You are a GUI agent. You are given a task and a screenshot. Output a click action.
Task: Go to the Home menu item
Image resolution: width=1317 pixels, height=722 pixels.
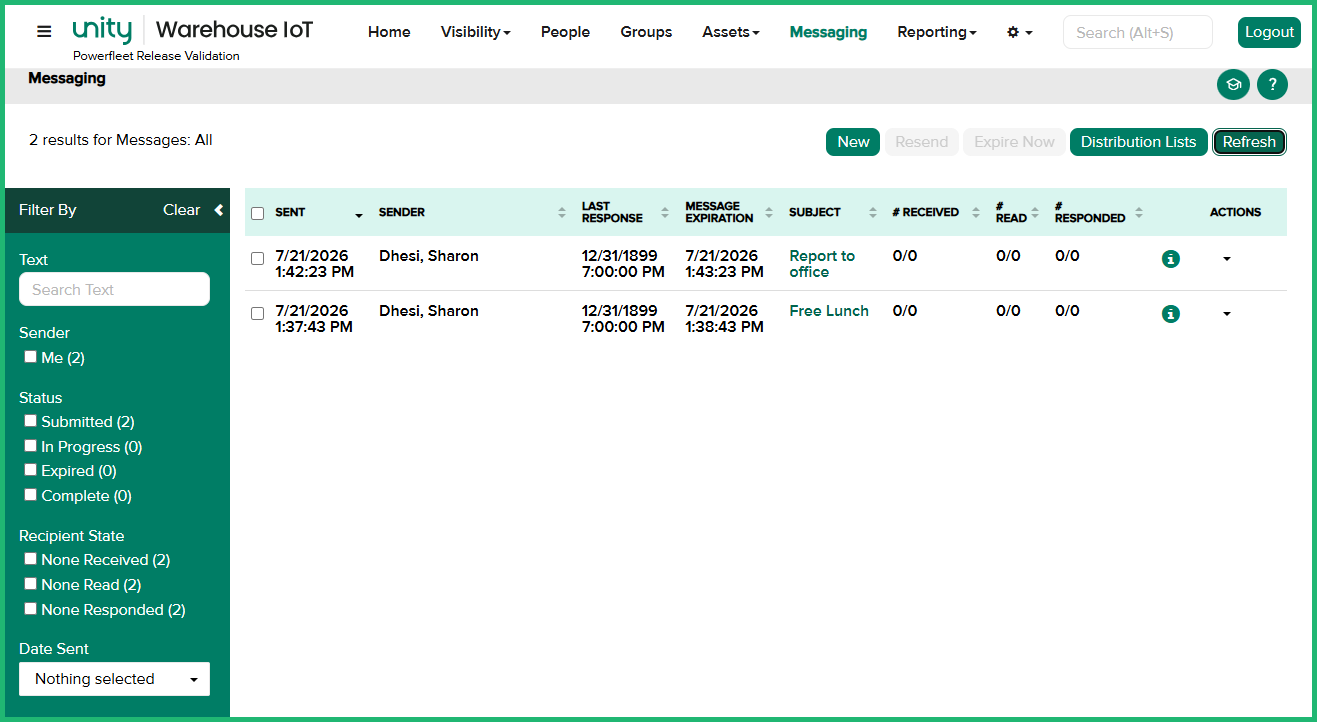(389, 32)
